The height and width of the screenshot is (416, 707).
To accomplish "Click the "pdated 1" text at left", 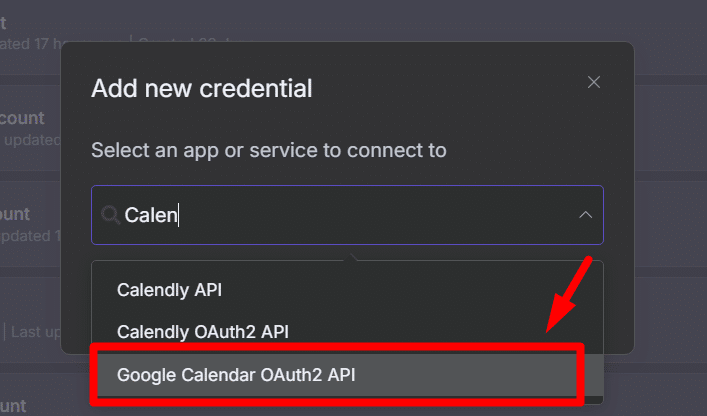I will point(30,236).
